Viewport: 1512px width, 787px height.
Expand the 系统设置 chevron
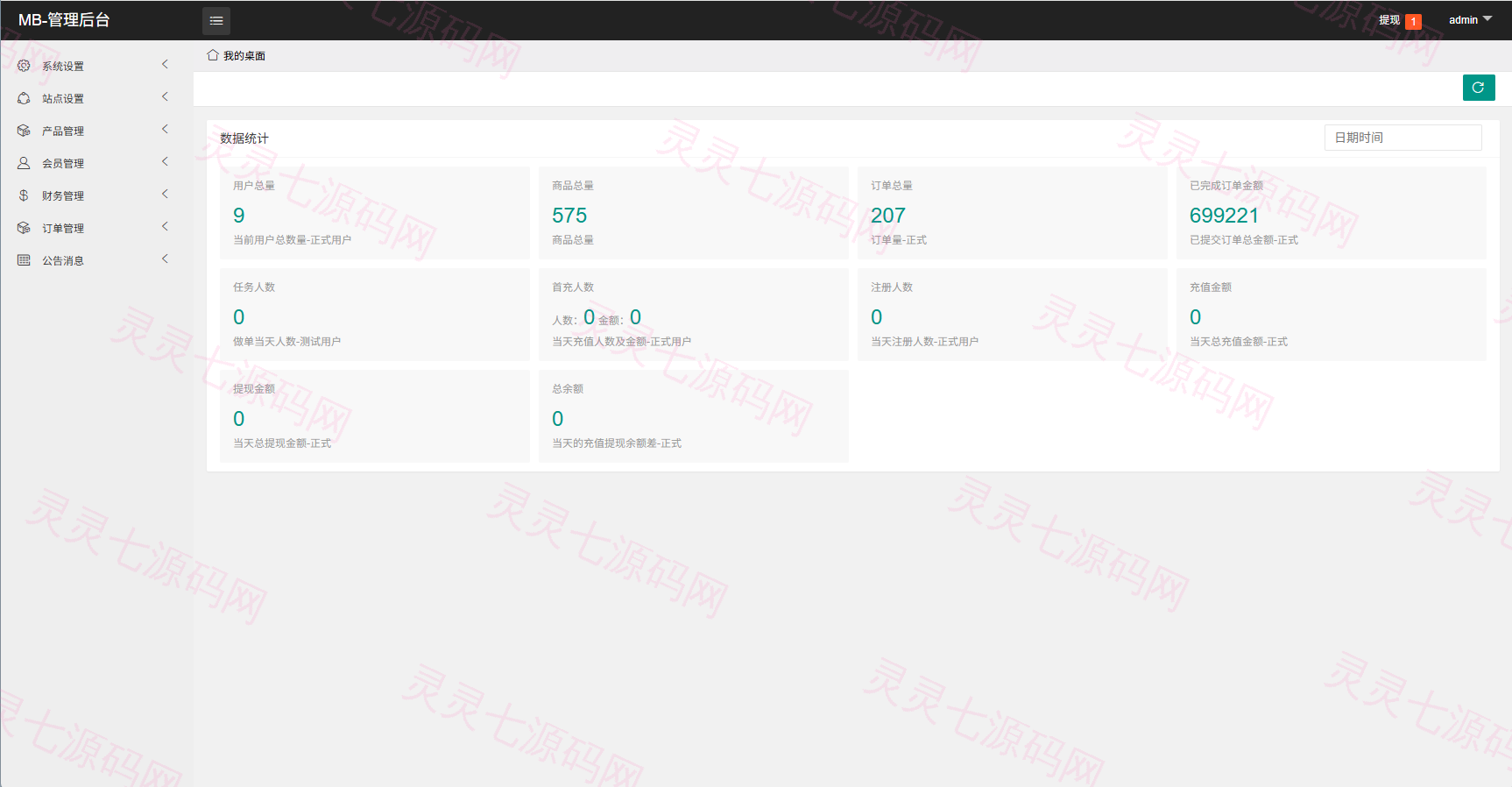pos(165,65)
